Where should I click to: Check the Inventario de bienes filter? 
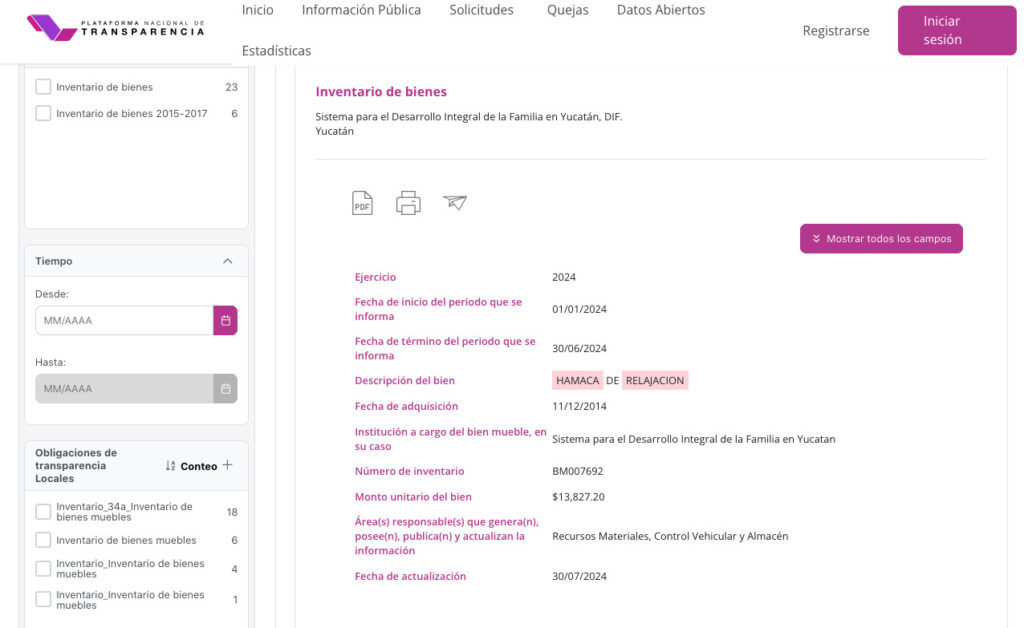pos(43,87)
